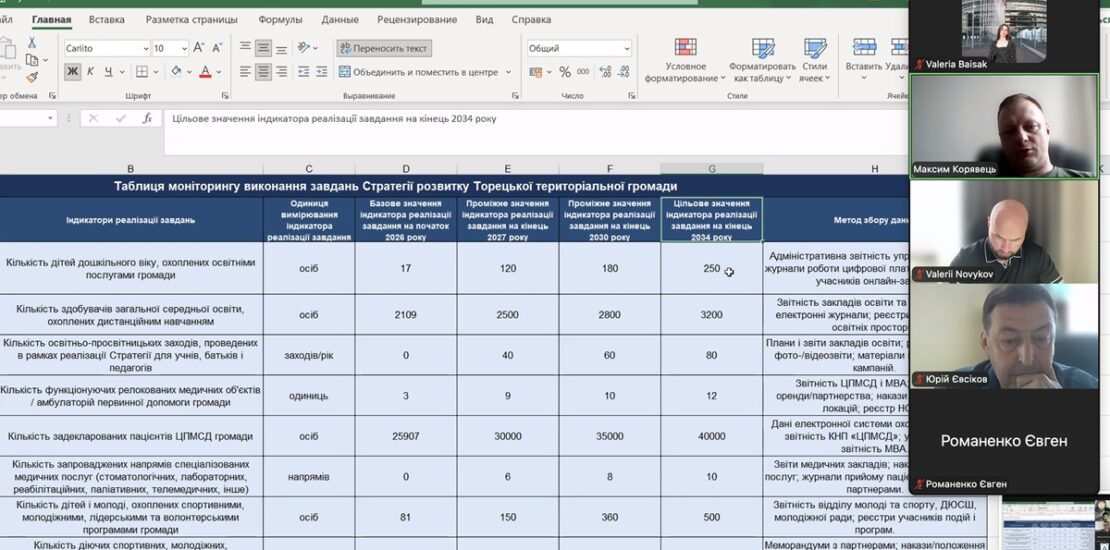Align text to top of cell
This screenshot has width=1110, height=550.
[x=245, y=48]
